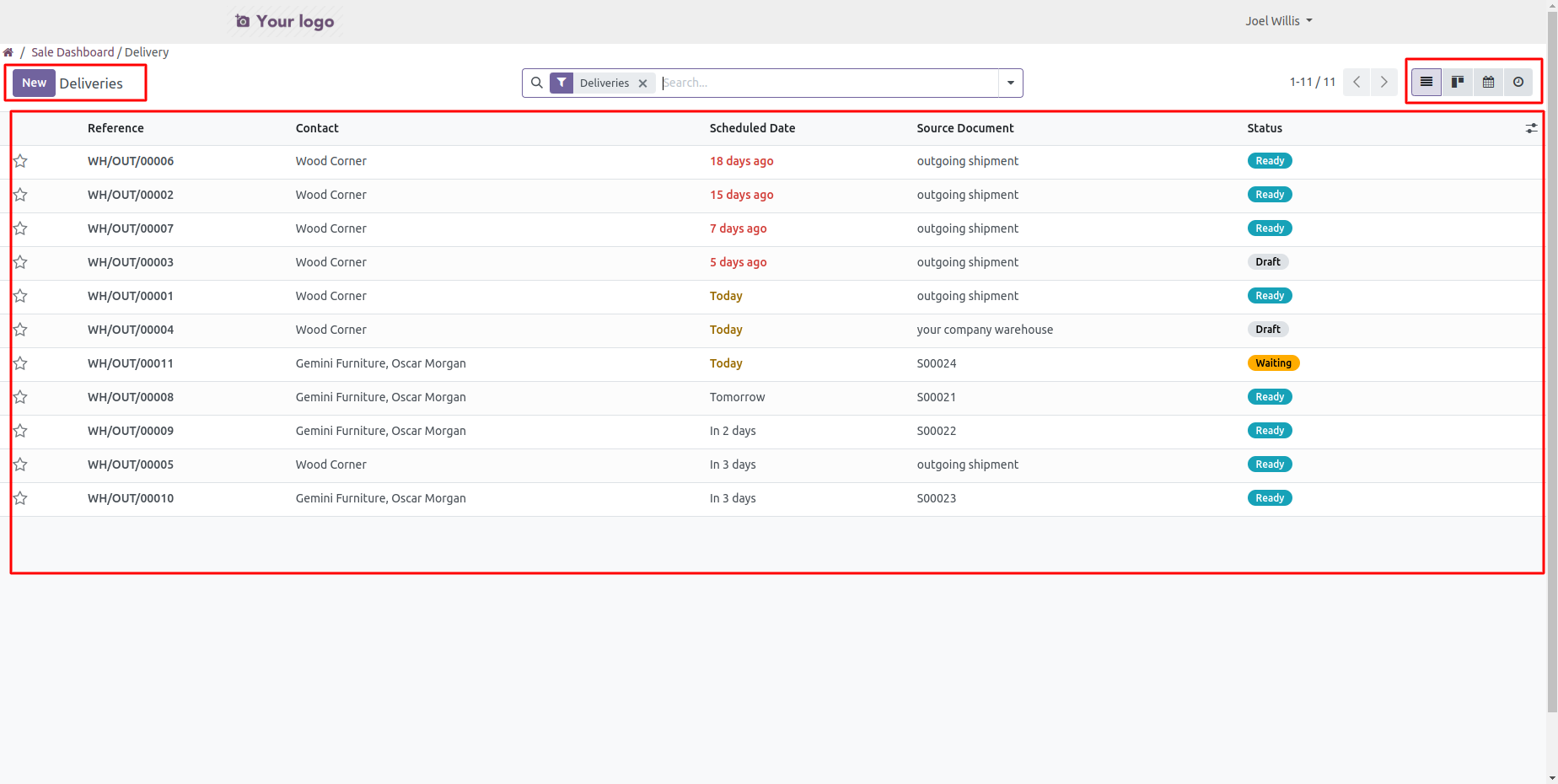This screenshot has height=784, width=1558.
Task: Star the WH/OUT/00006 delivery
Action: 20,161
